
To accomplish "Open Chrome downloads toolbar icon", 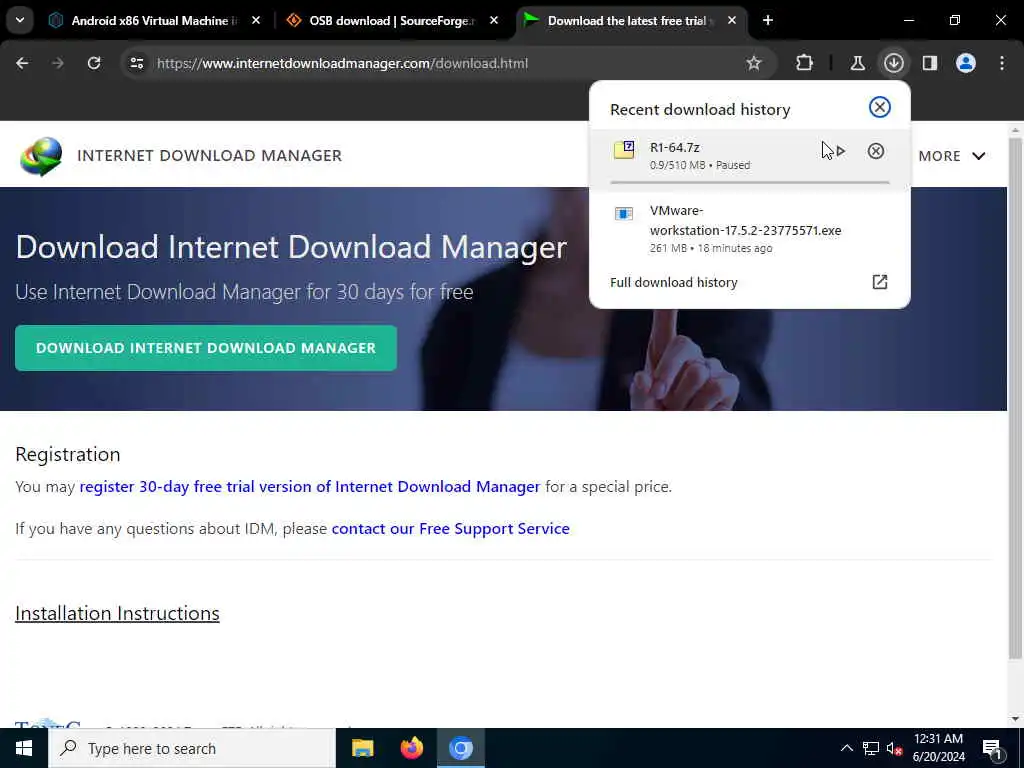I will (x=893, y=63).
